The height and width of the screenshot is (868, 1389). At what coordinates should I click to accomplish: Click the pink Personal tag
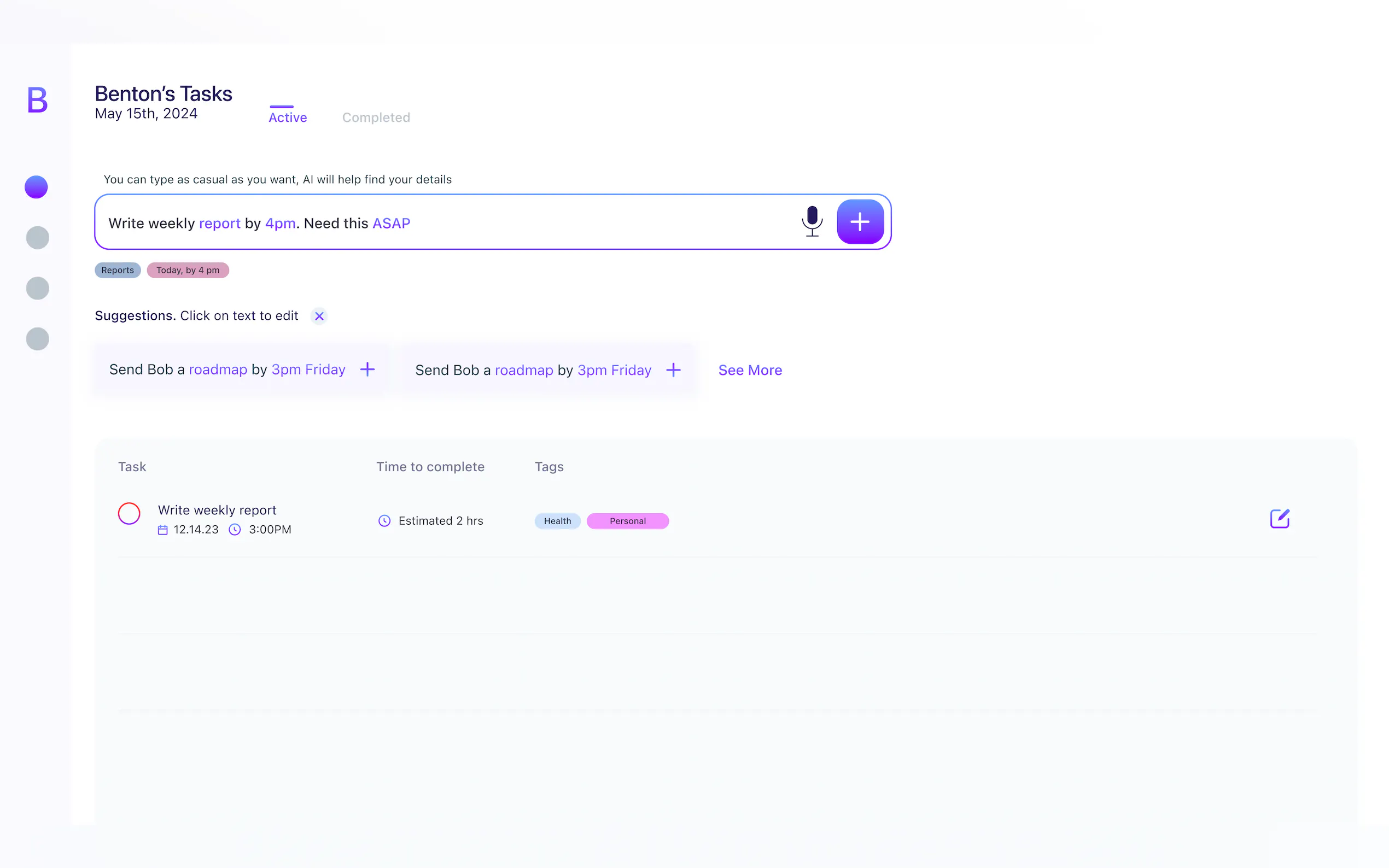pos(627,521)
